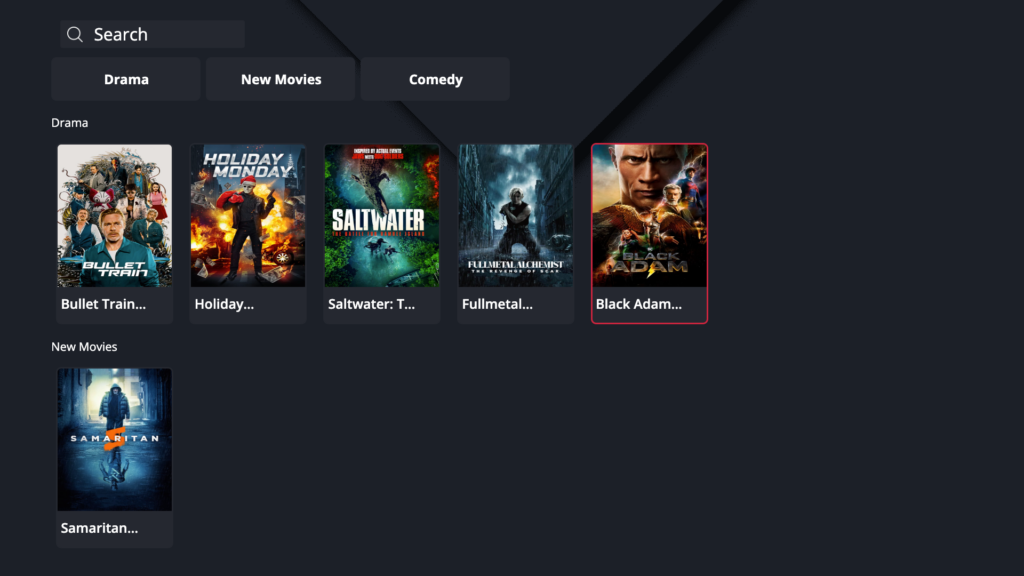Open the Comedy category tab
Screen dimensions: 1024x576
click(x=435, y=79)
